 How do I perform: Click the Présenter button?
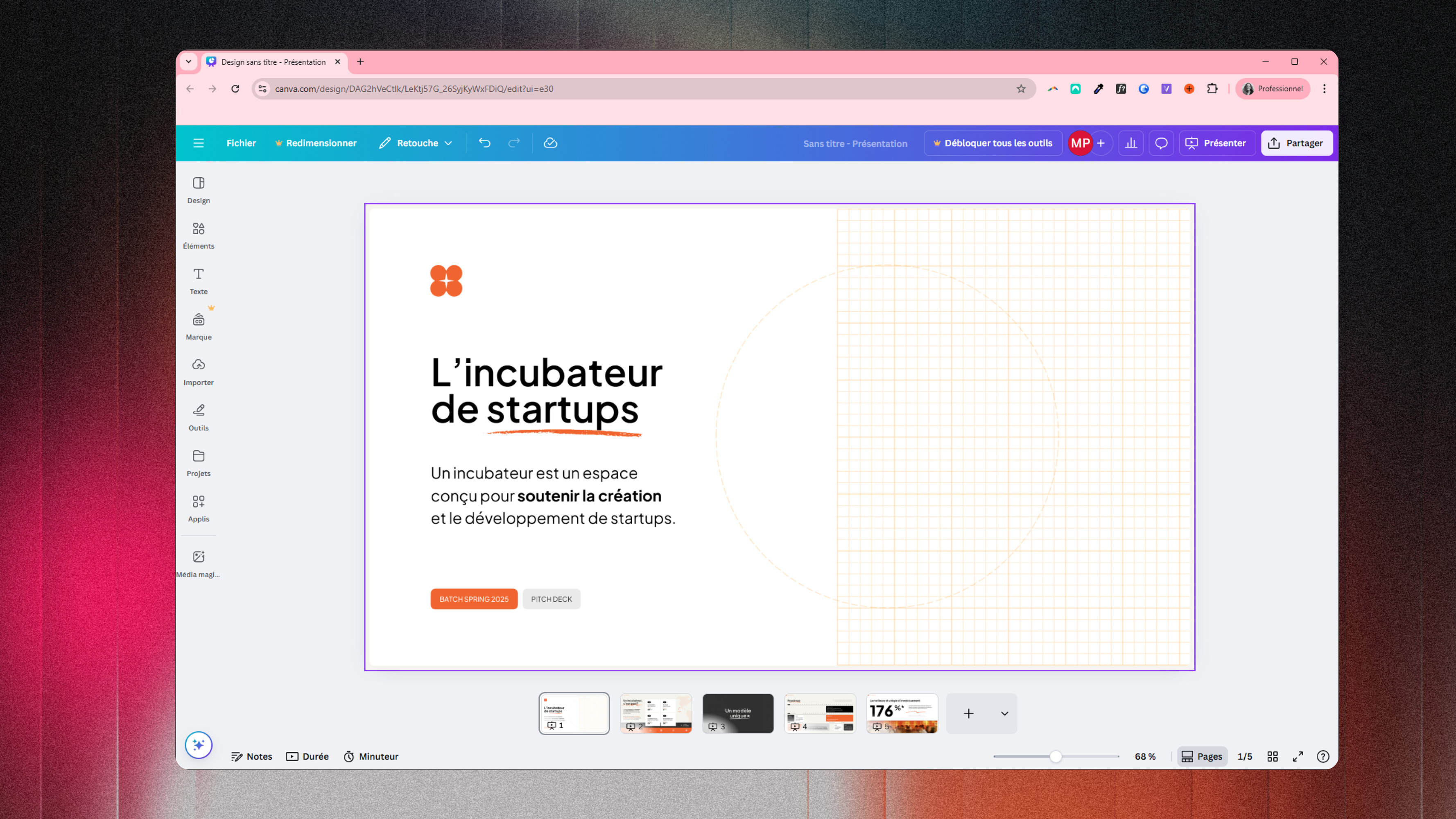pyautogui.click(x=1217, y=143)
